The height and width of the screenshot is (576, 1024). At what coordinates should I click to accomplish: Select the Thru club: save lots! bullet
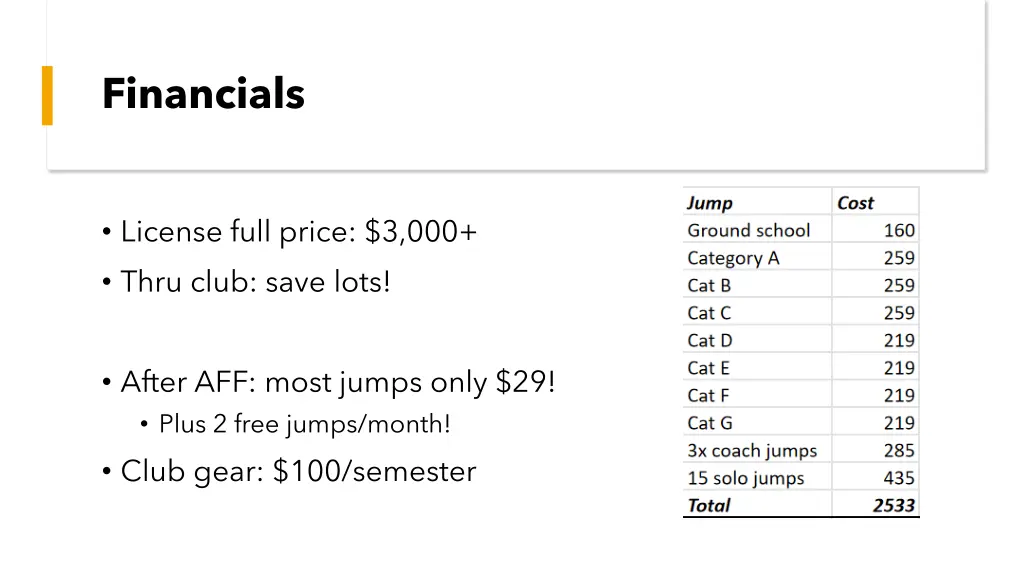pyautogui.click(x=246, y=282)
